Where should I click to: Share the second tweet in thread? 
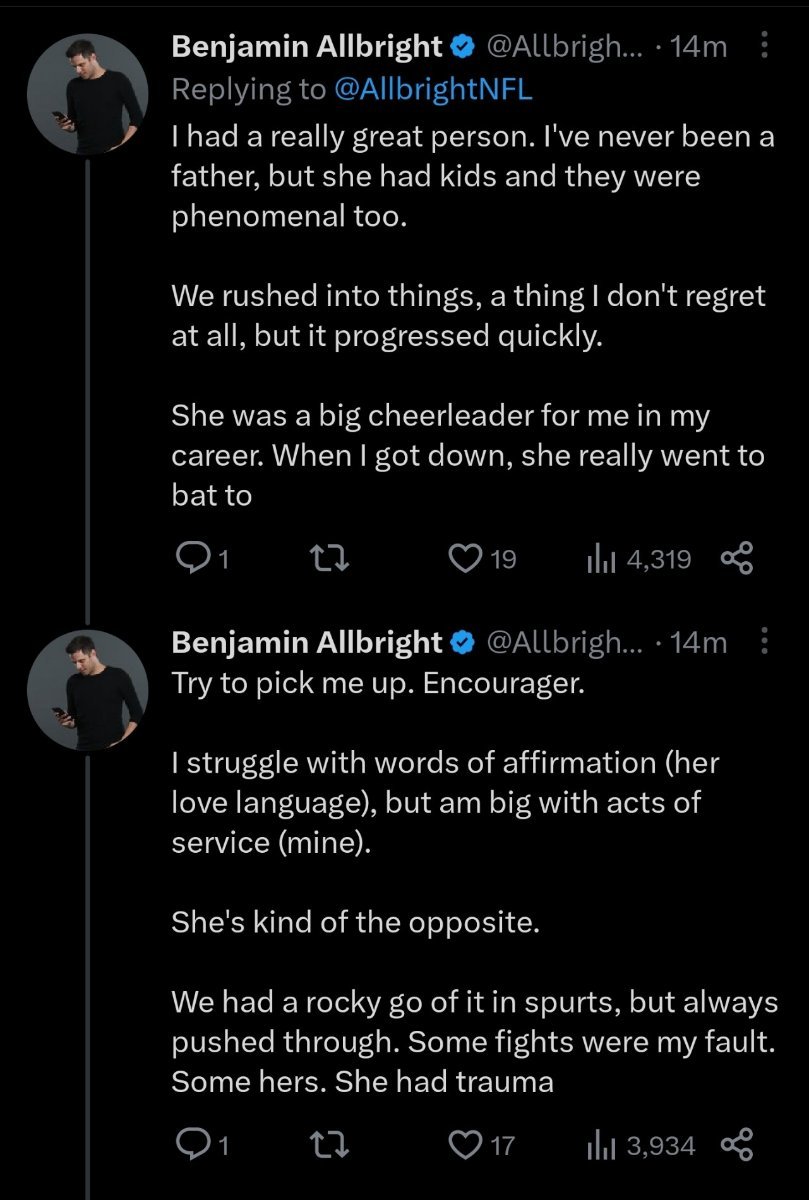tap(736, 1144)
